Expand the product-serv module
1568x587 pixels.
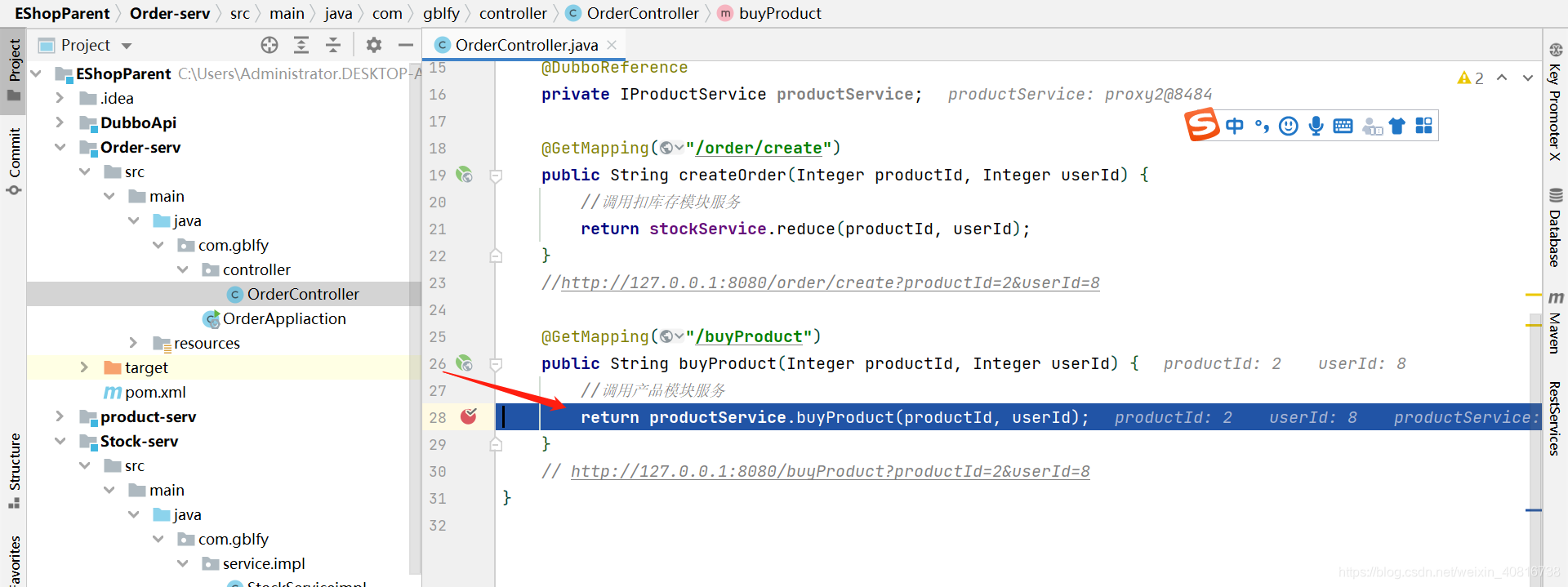click(60, 416)
